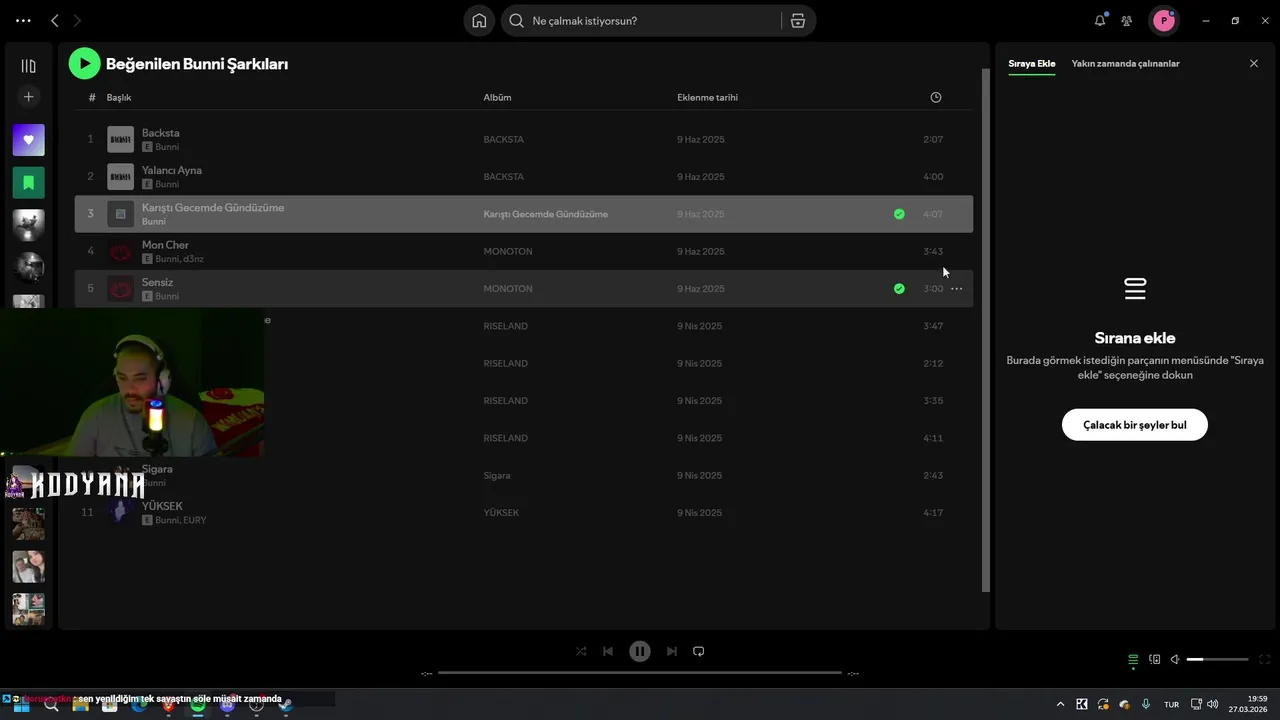
Task: Open the green bookmark Episodes item
Action: (x=28, y=183)
